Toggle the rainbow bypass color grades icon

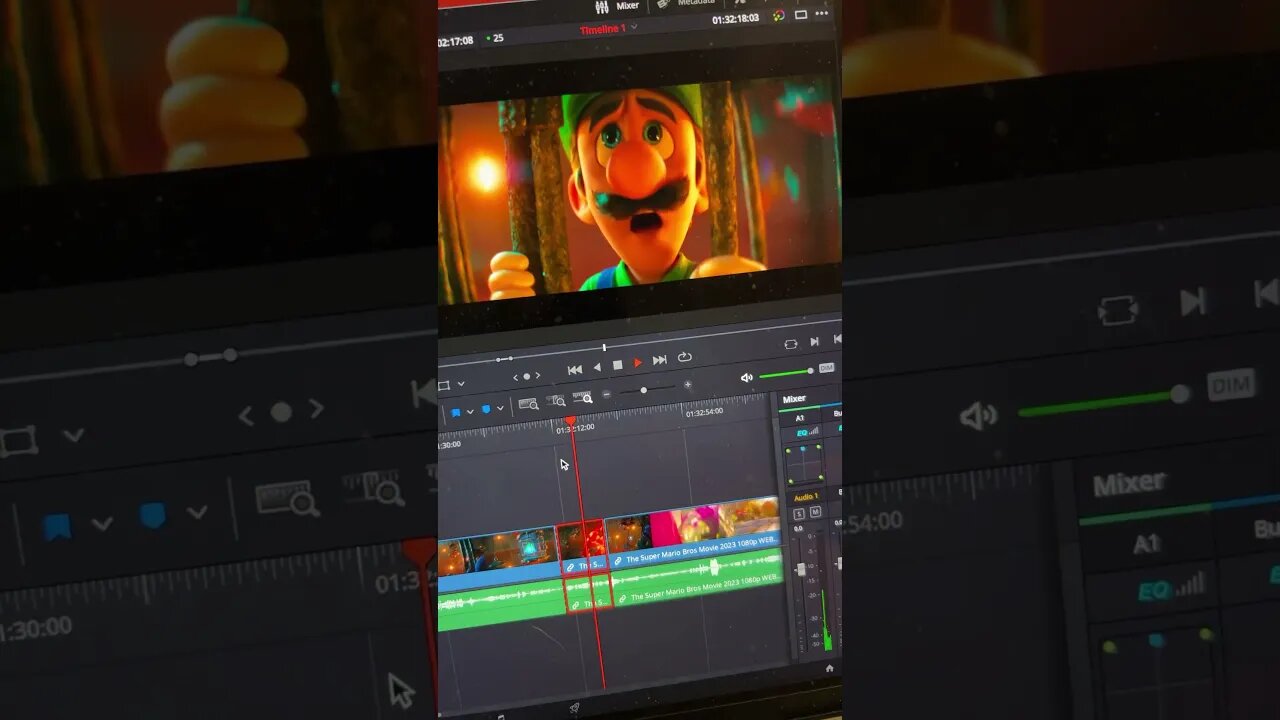tap(778, 16)
